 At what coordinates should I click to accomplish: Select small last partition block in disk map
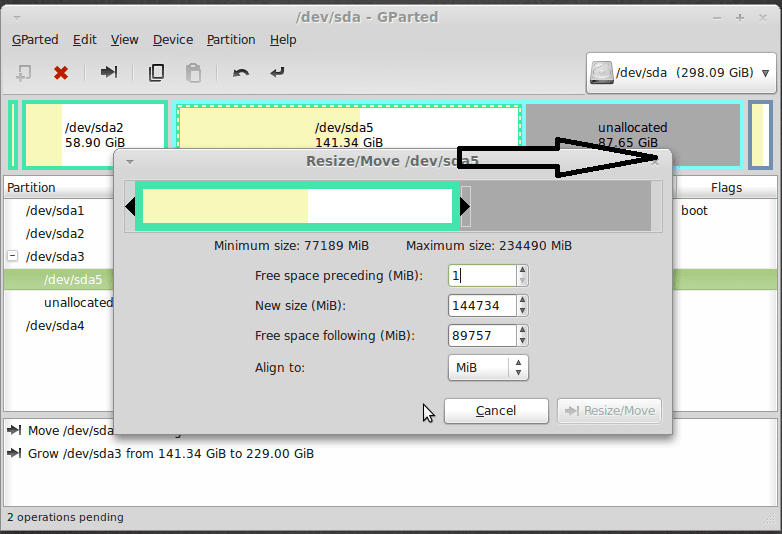tap(760, 135)
